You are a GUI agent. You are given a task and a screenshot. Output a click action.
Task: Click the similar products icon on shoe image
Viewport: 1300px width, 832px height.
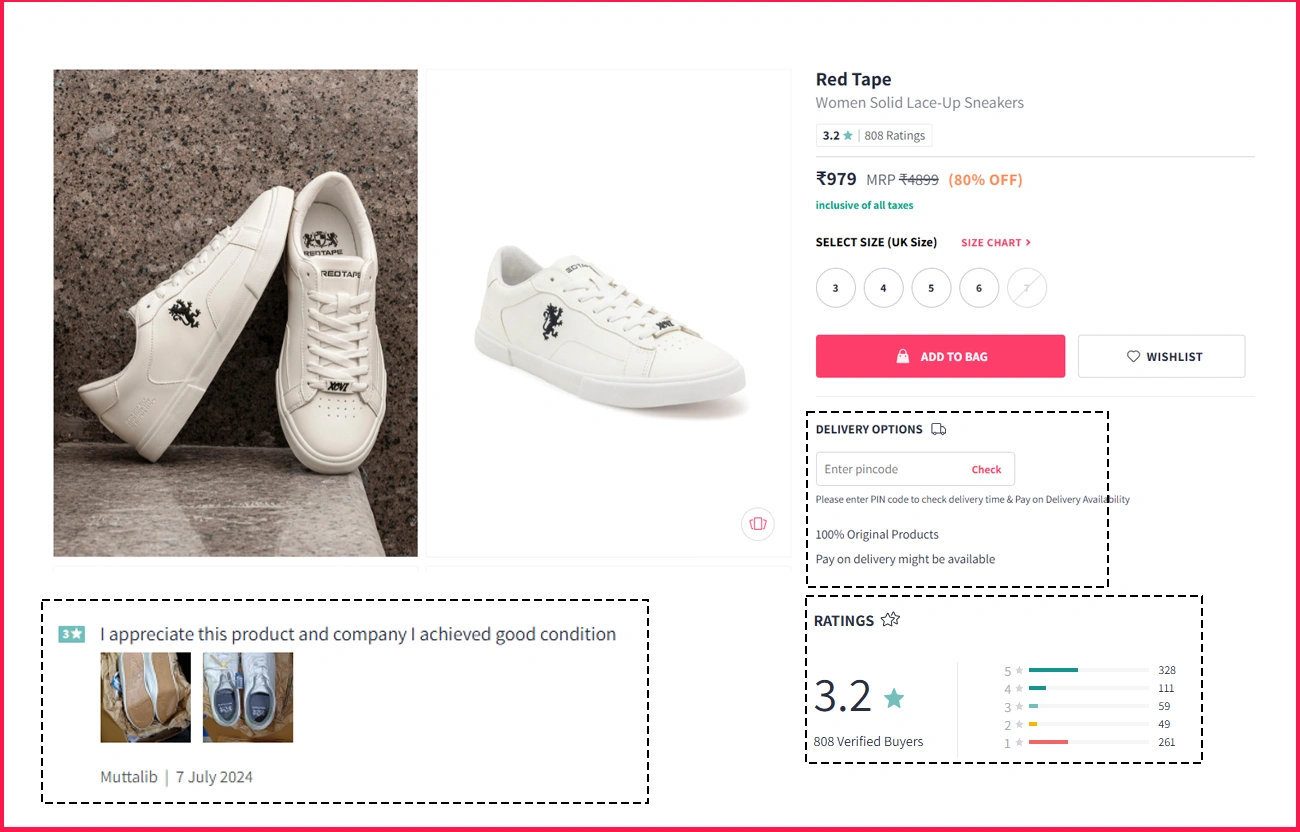point(758,523)
